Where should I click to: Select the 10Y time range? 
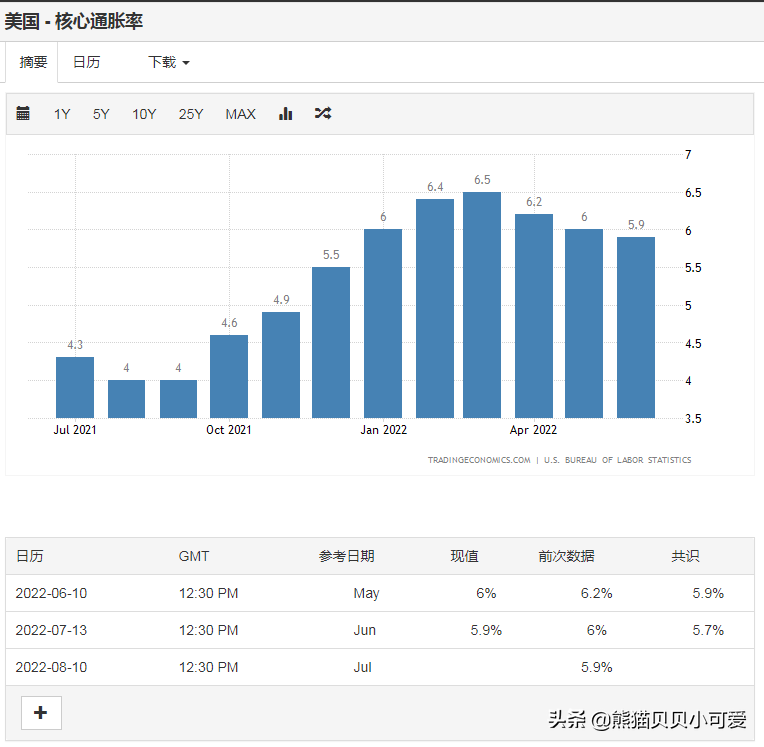pyautogui.click(x=144, y=114)
